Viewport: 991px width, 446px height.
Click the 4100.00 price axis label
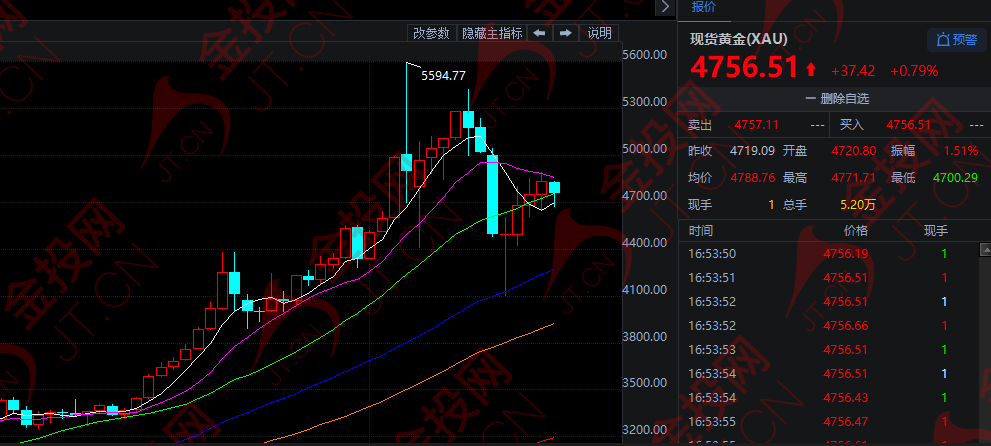(x=645, y=290)
